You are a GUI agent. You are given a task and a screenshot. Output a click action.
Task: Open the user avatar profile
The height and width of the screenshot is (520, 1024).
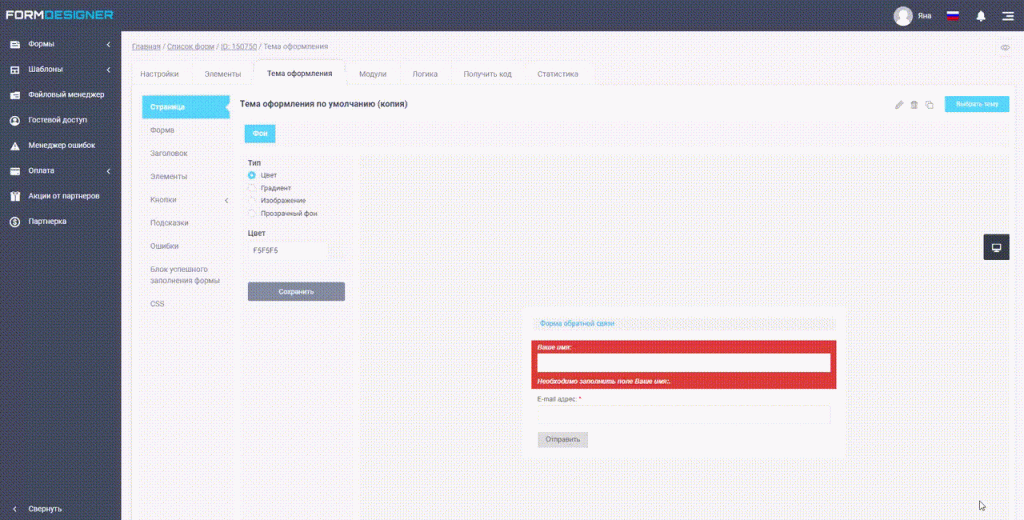pyautogui.click(x=903, y=16)
